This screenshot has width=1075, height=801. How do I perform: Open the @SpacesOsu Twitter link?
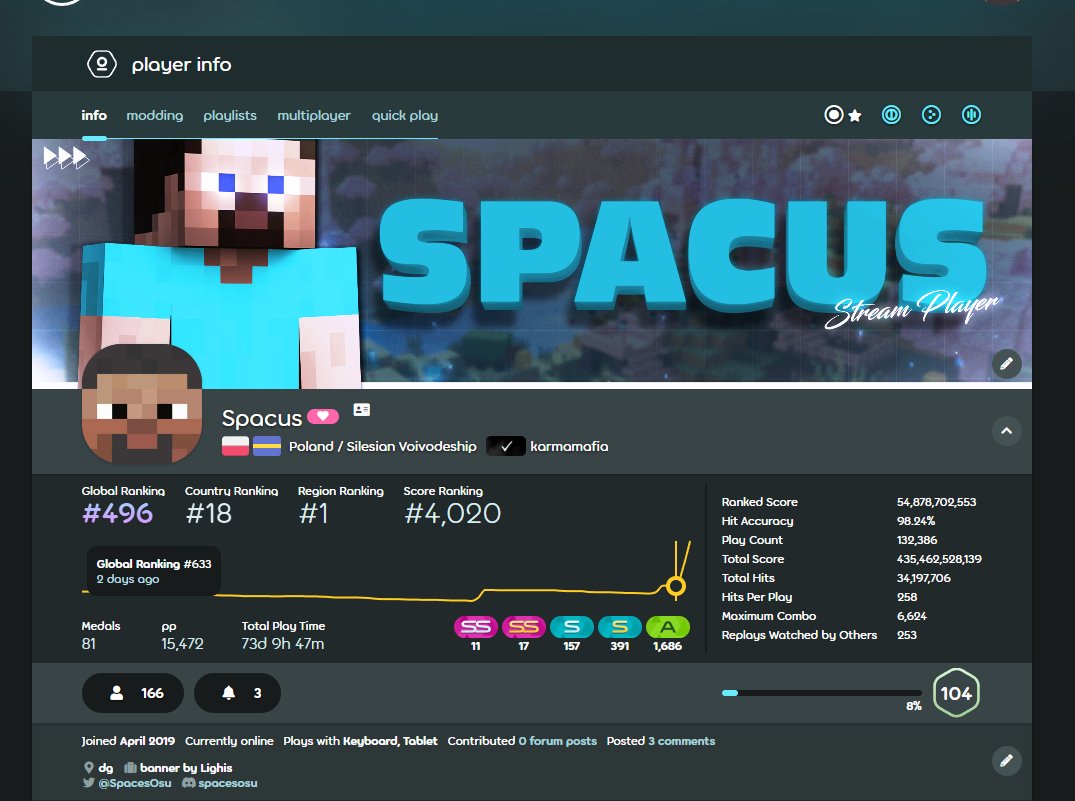(x=134, y=782)
